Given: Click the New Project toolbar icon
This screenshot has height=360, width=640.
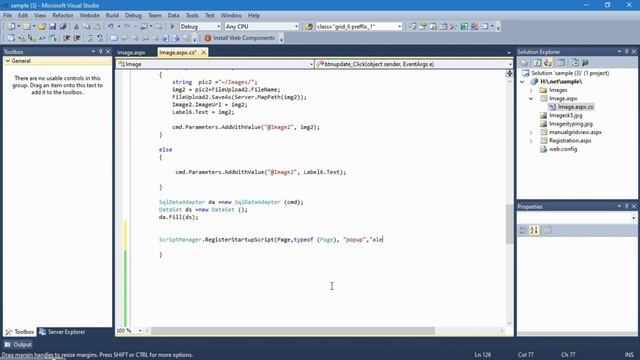Looking at the screenshot, I should [x=11, y=27].
